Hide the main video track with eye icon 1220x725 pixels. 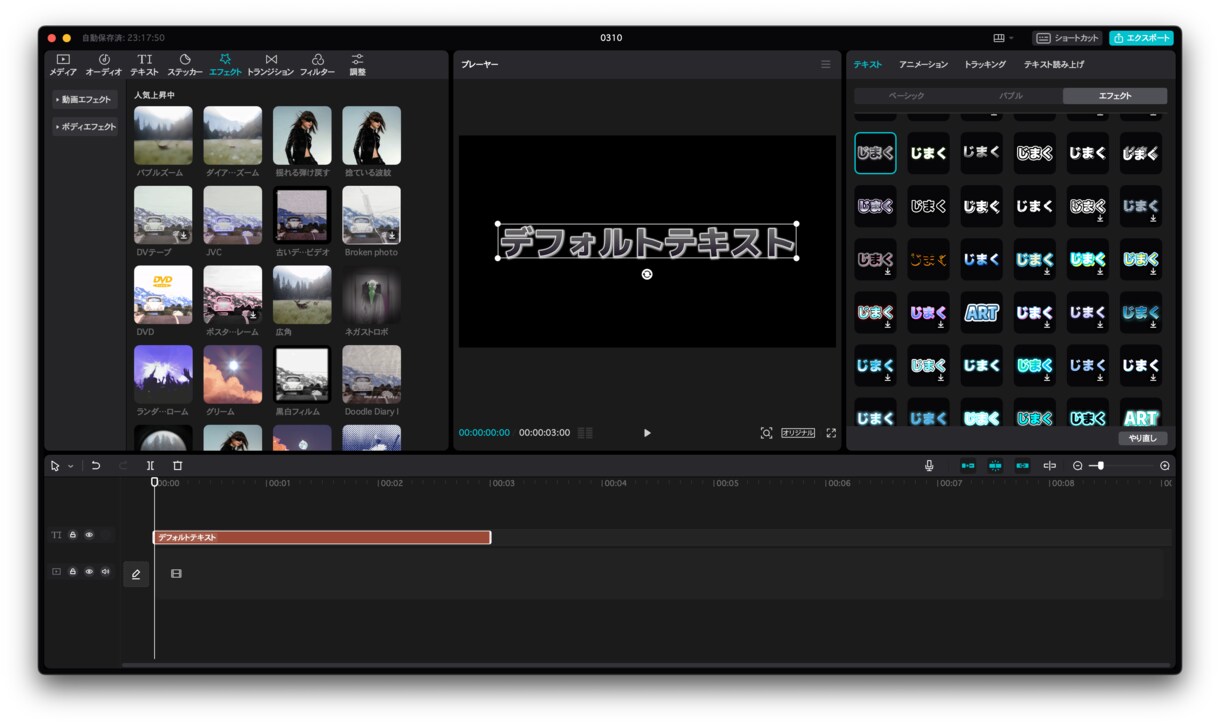[x=89, y=572]
